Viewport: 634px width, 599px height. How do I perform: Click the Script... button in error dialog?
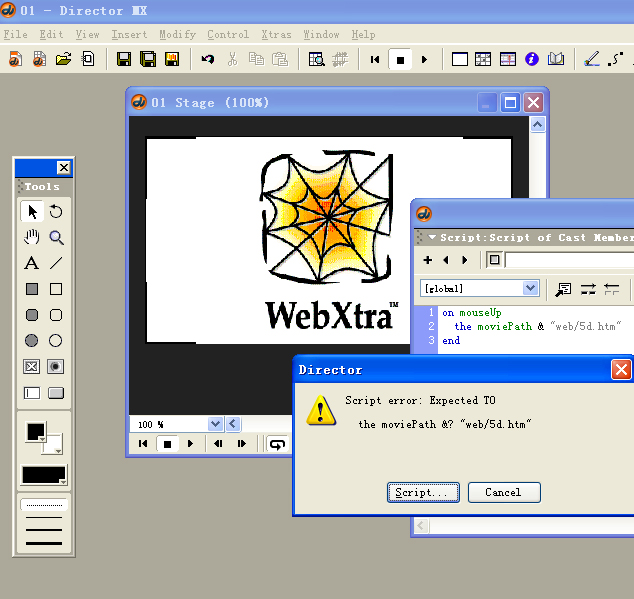click(x=423, y=492)
